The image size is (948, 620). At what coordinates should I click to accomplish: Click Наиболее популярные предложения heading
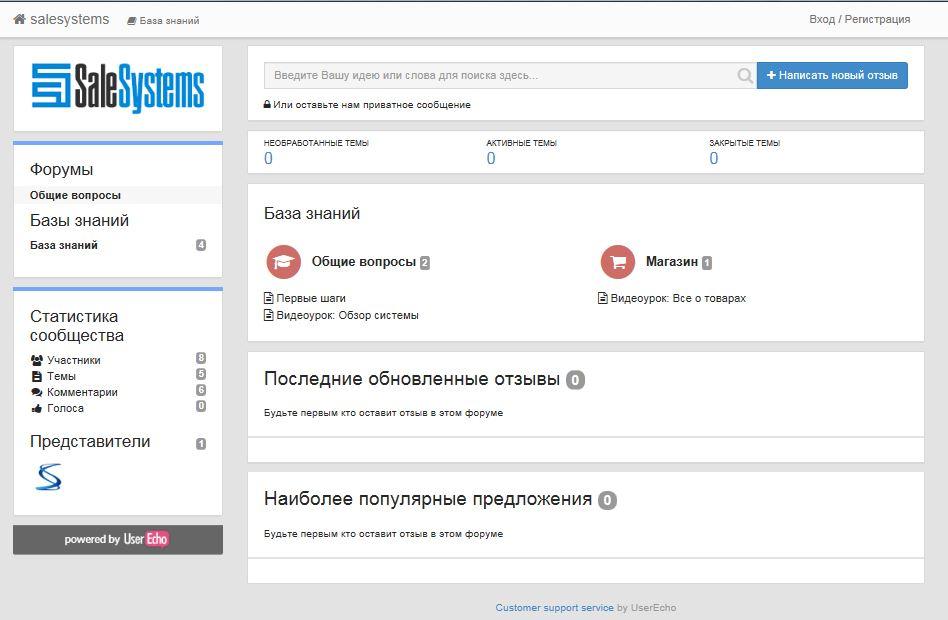tap(428, 499)
